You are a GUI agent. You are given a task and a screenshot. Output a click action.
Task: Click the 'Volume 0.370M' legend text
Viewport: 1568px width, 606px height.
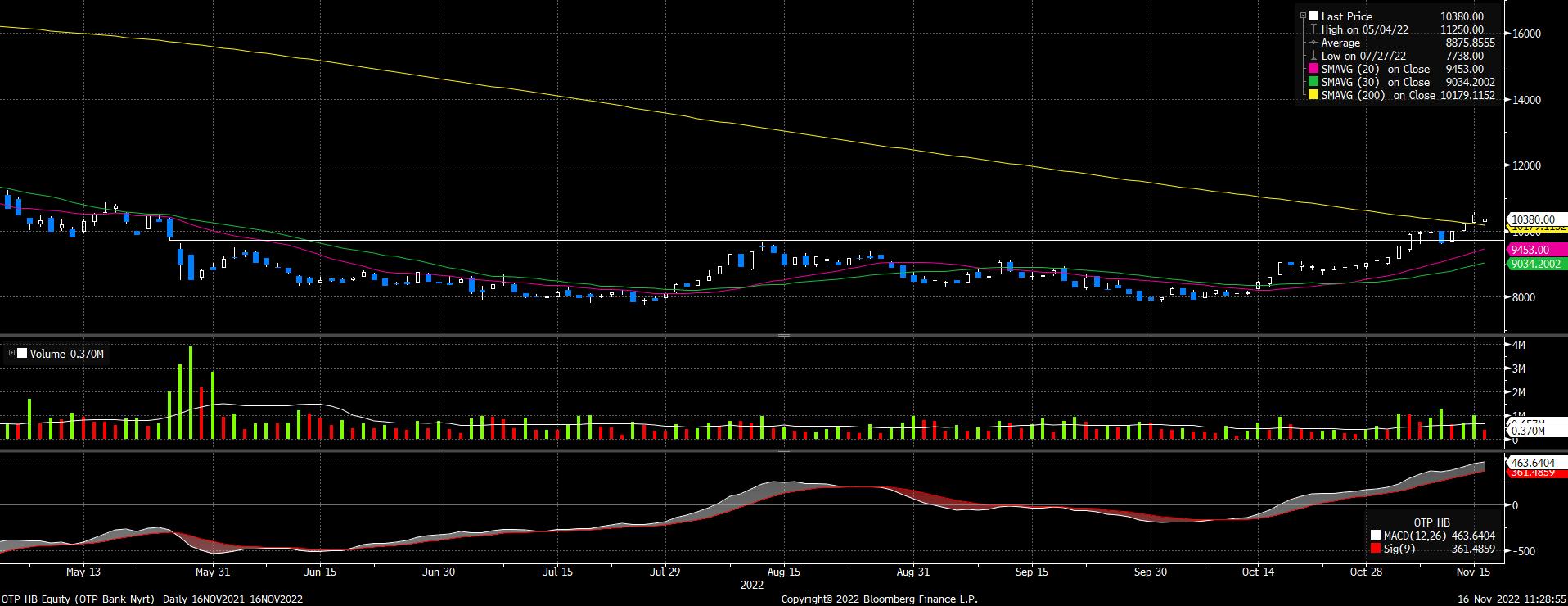[x=67, y=354]
